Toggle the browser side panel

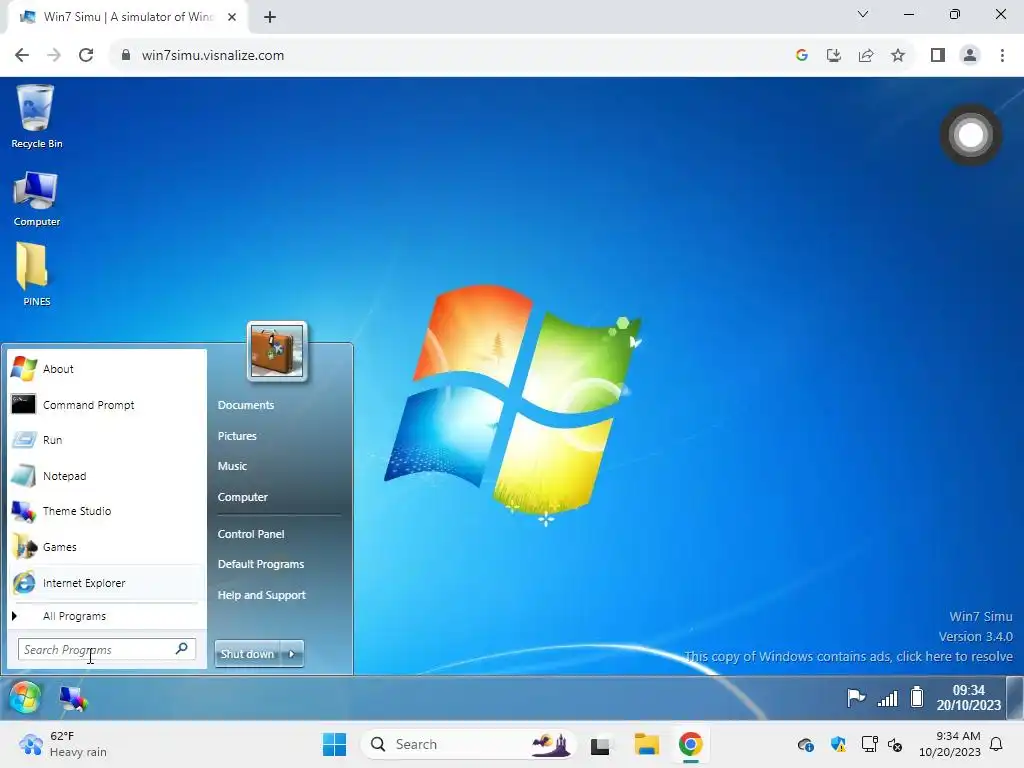pos(938,56)
